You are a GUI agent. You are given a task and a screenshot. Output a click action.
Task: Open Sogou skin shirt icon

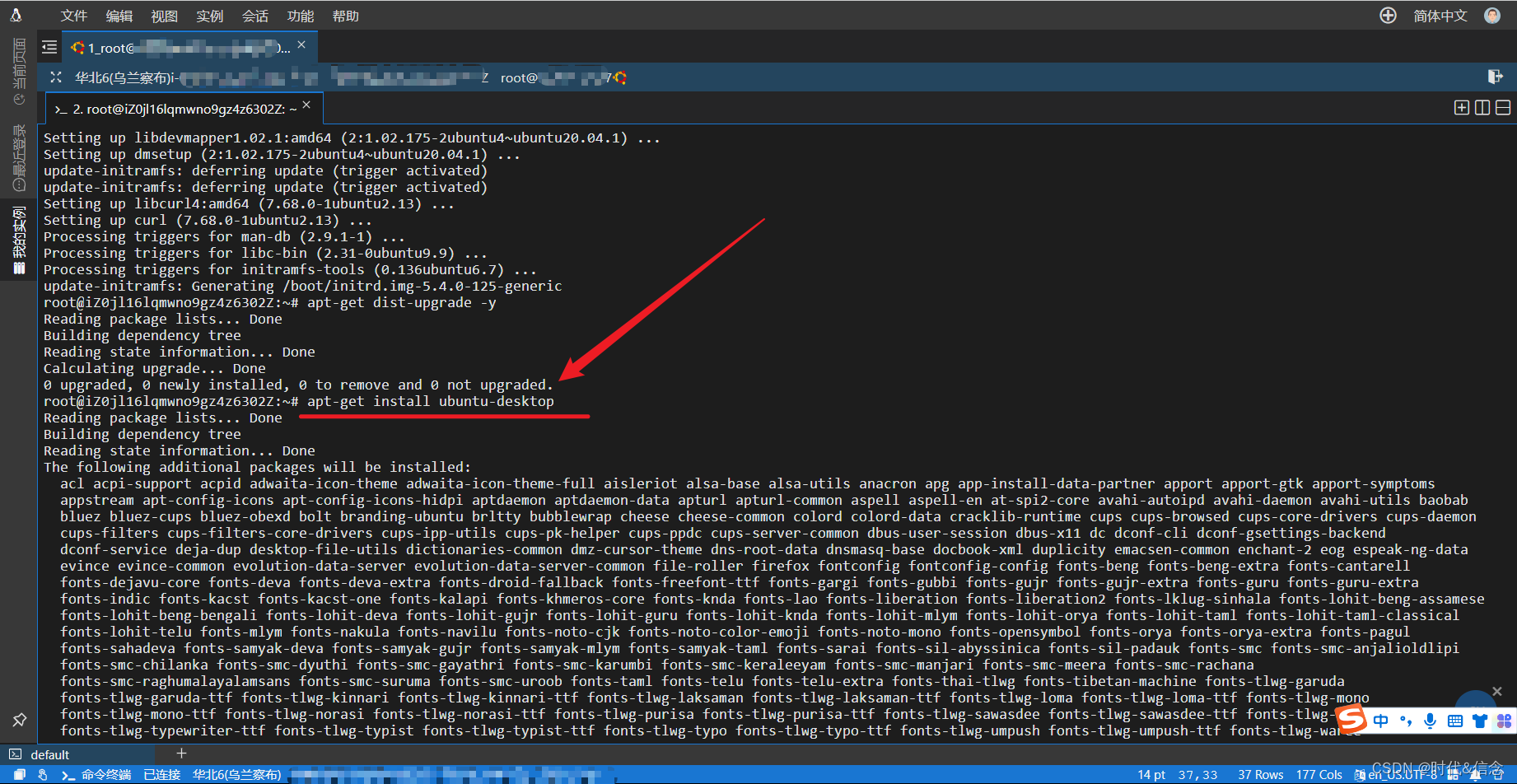pos(1480,721)
